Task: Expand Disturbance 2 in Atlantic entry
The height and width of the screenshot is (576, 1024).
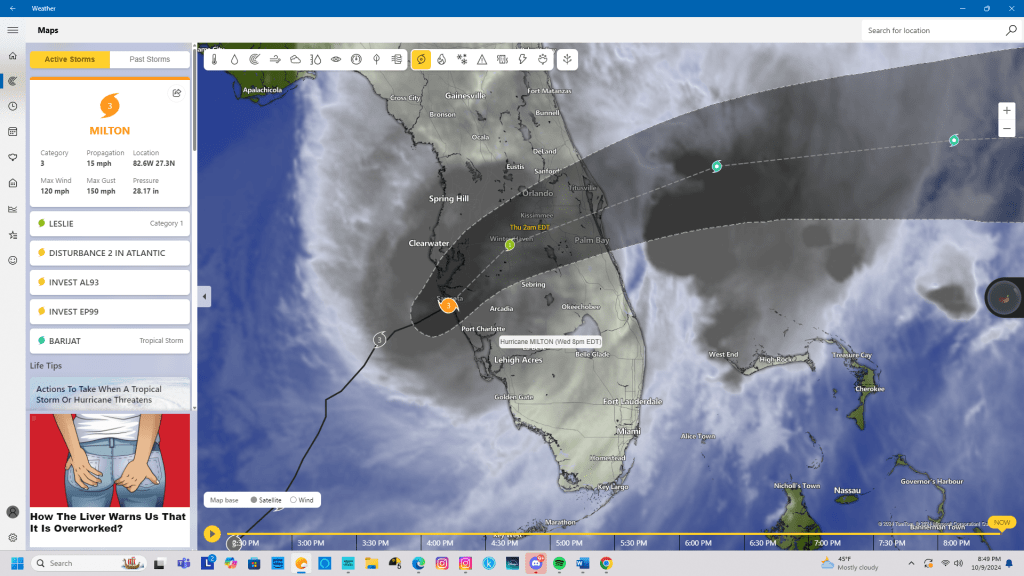Action: pyautogui.click(x=110, y=253)
